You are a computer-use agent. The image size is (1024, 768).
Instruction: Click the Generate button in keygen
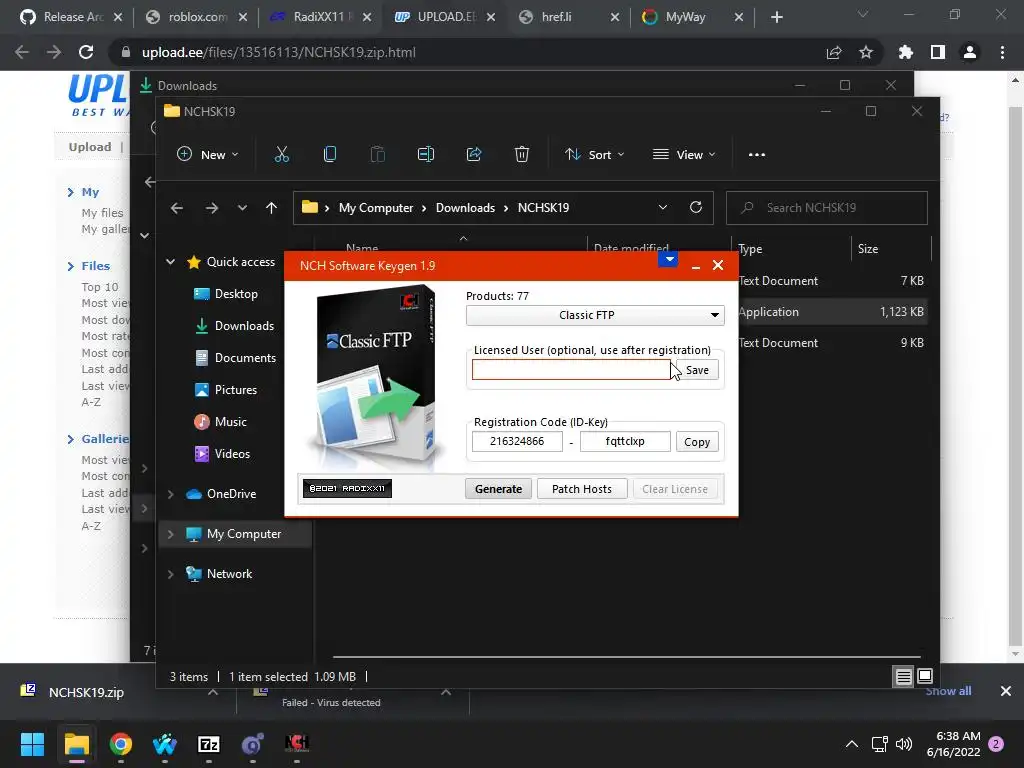[498, 489]
